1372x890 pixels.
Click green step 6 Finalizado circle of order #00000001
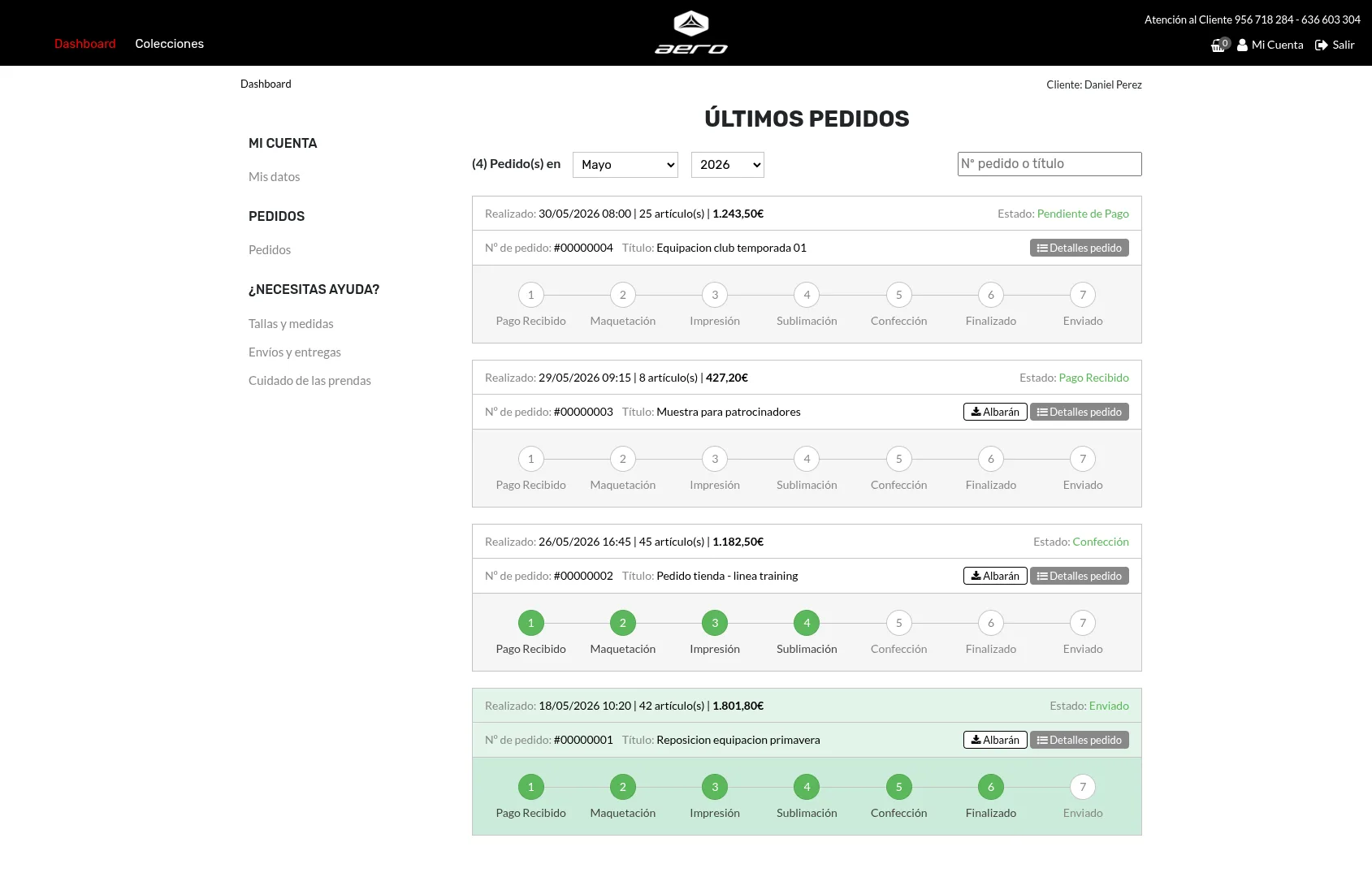click(x=991, y=787)
